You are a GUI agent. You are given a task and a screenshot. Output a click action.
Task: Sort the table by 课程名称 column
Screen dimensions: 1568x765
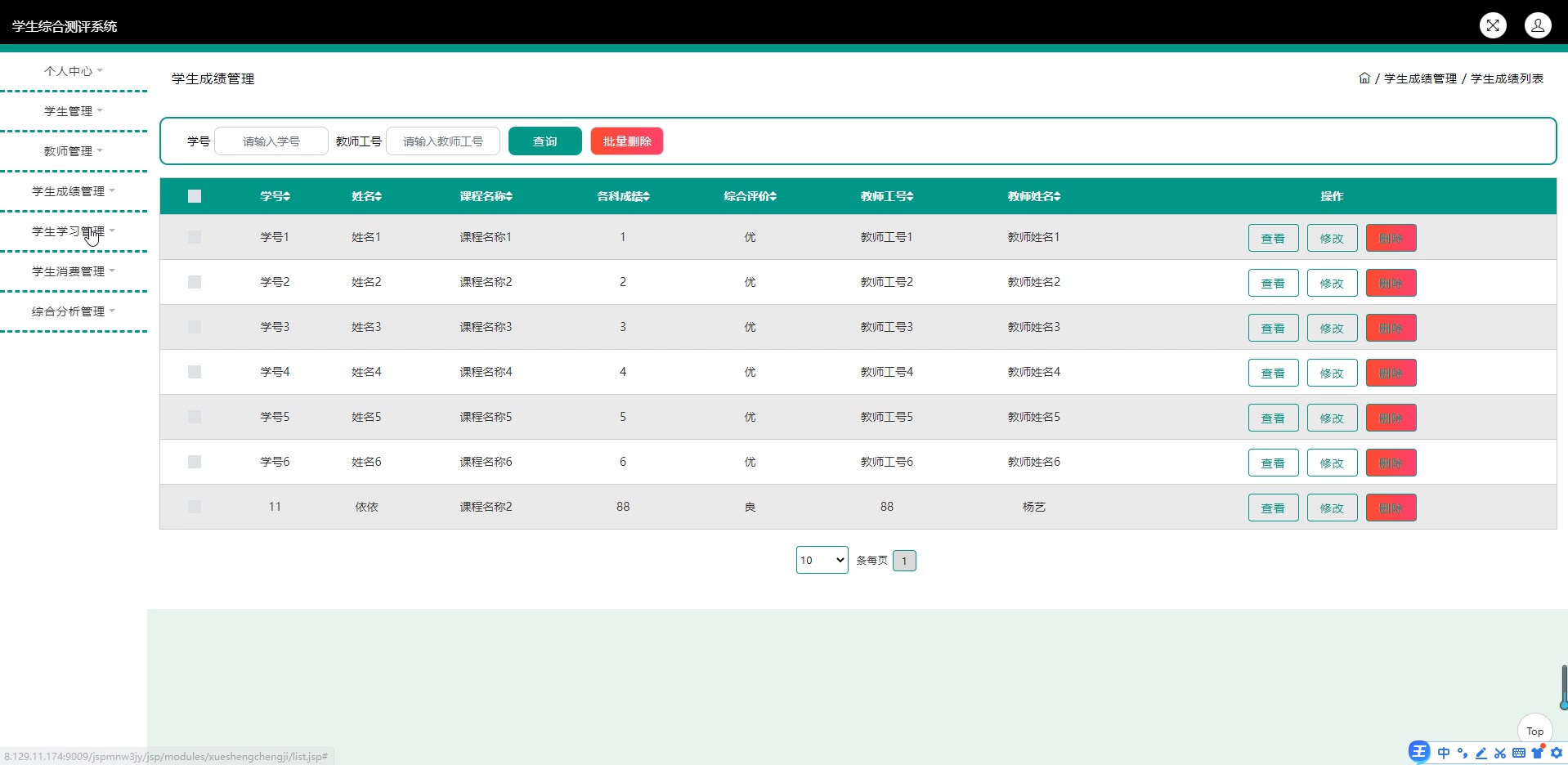486,196
